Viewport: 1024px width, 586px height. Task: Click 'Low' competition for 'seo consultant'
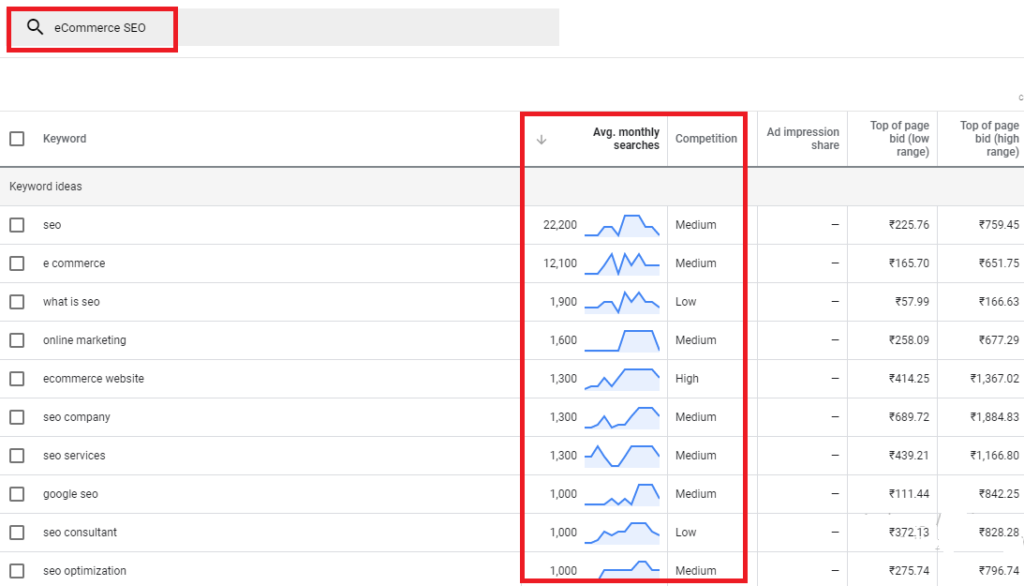686,532
